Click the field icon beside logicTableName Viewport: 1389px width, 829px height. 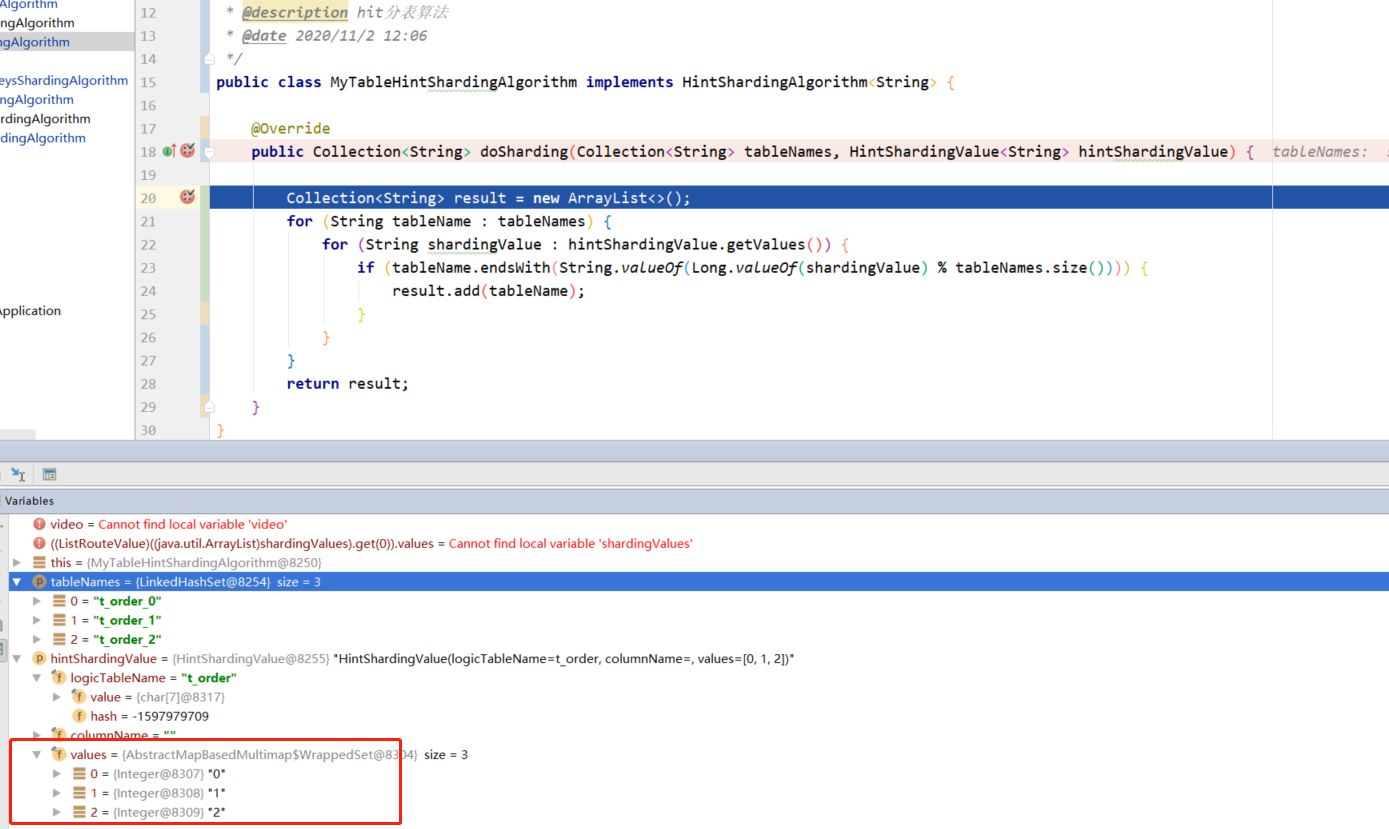59,678
